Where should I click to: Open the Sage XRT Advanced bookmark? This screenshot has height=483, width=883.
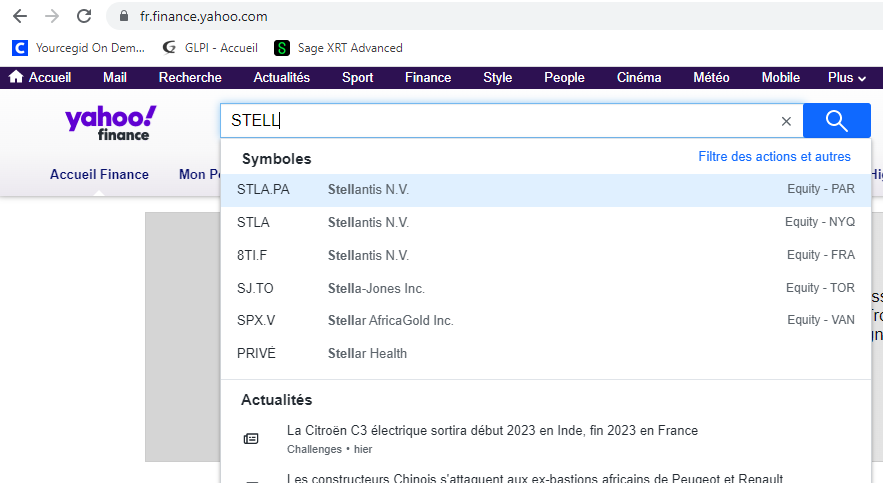338,48
